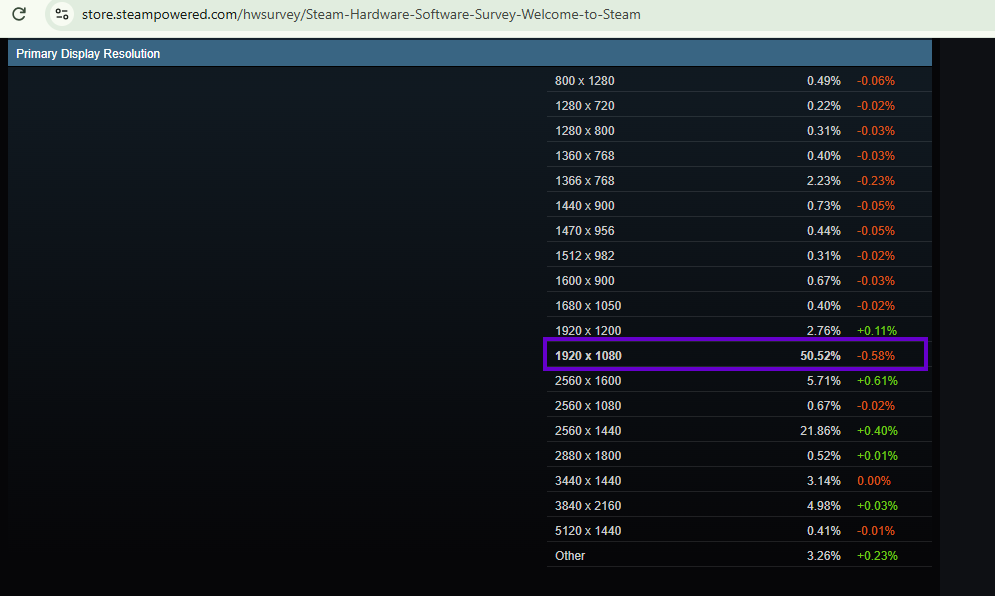The height and width of the screenshot is (596, 995).
Task: Click the 2.23% share value
Action: [824, 180]
